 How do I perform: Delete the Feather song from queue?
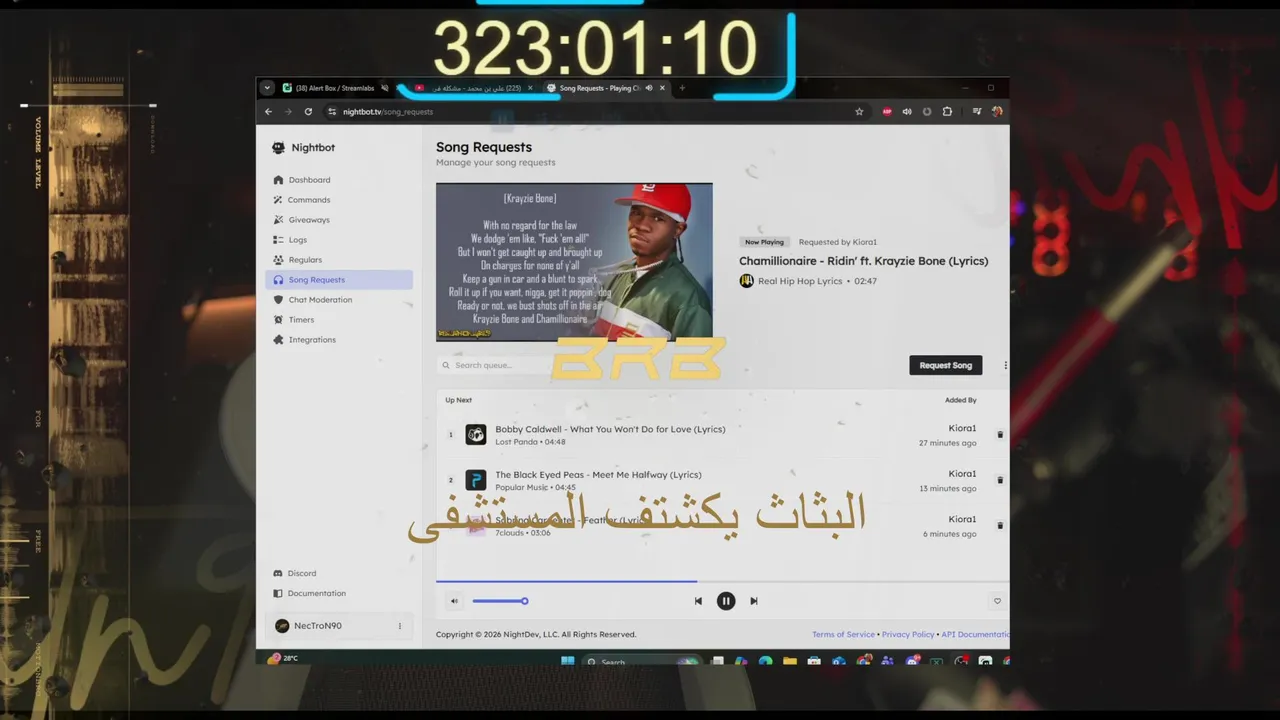click(x=1000, y=525)
